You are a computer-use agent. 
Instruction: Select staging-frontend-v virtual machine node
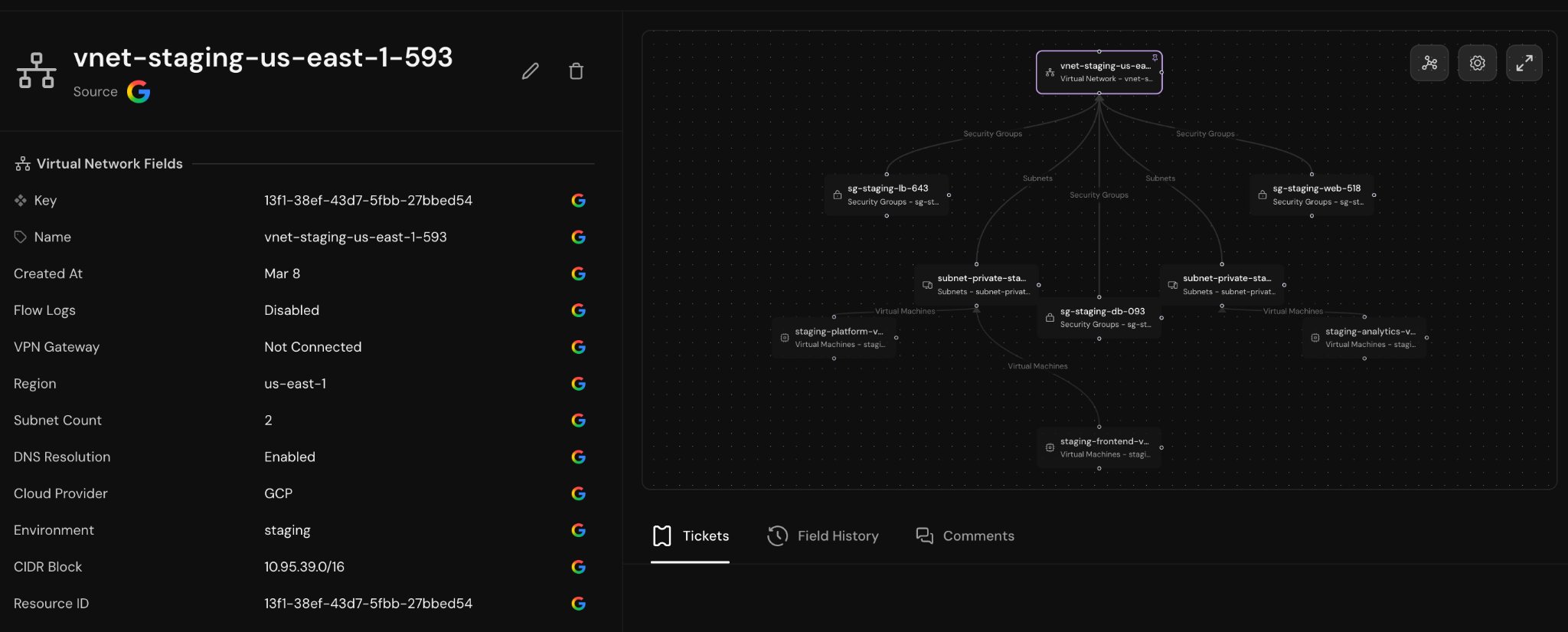[x=1099, y=447]
